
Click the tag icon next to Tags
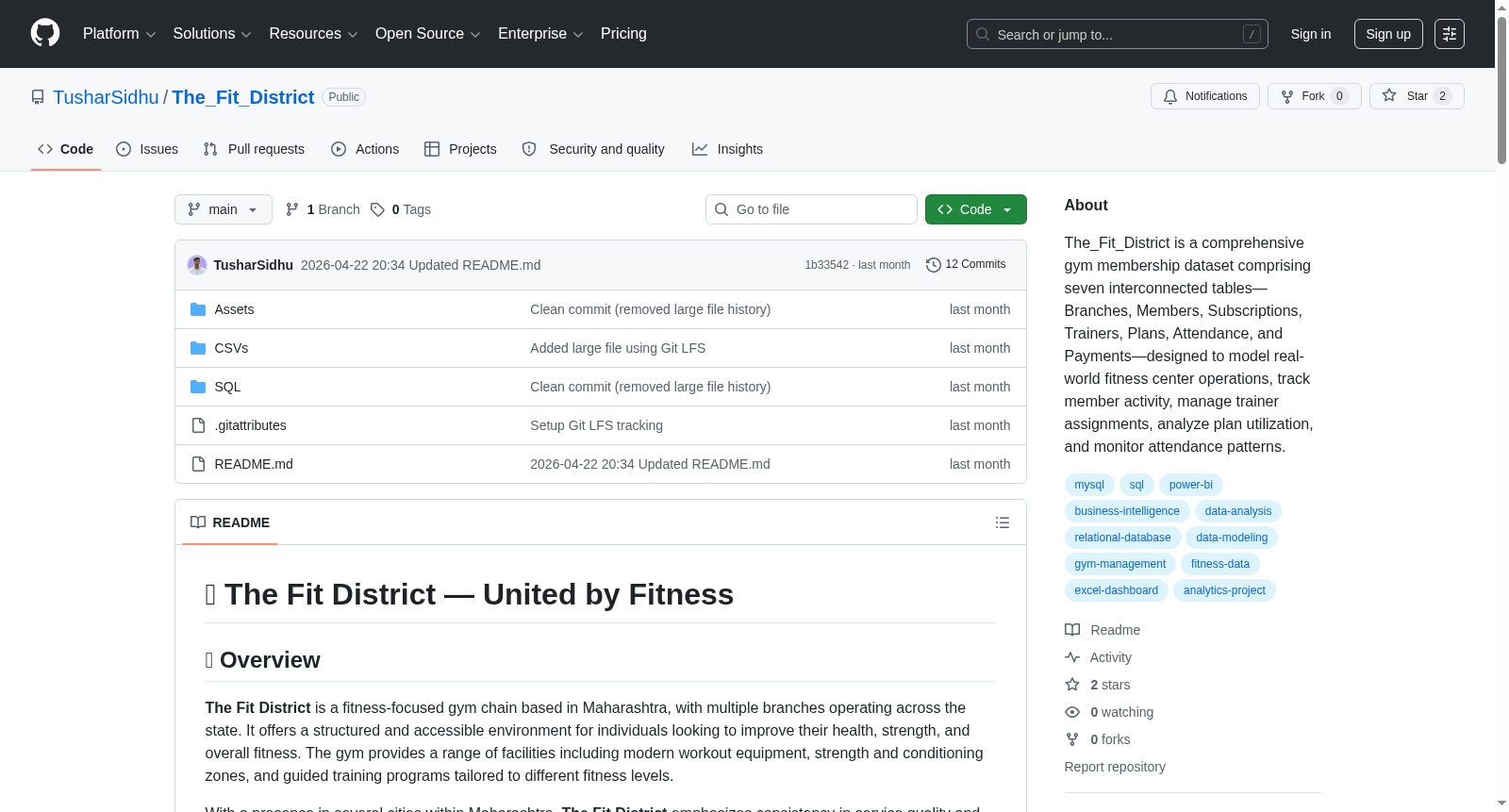point(377,209)
